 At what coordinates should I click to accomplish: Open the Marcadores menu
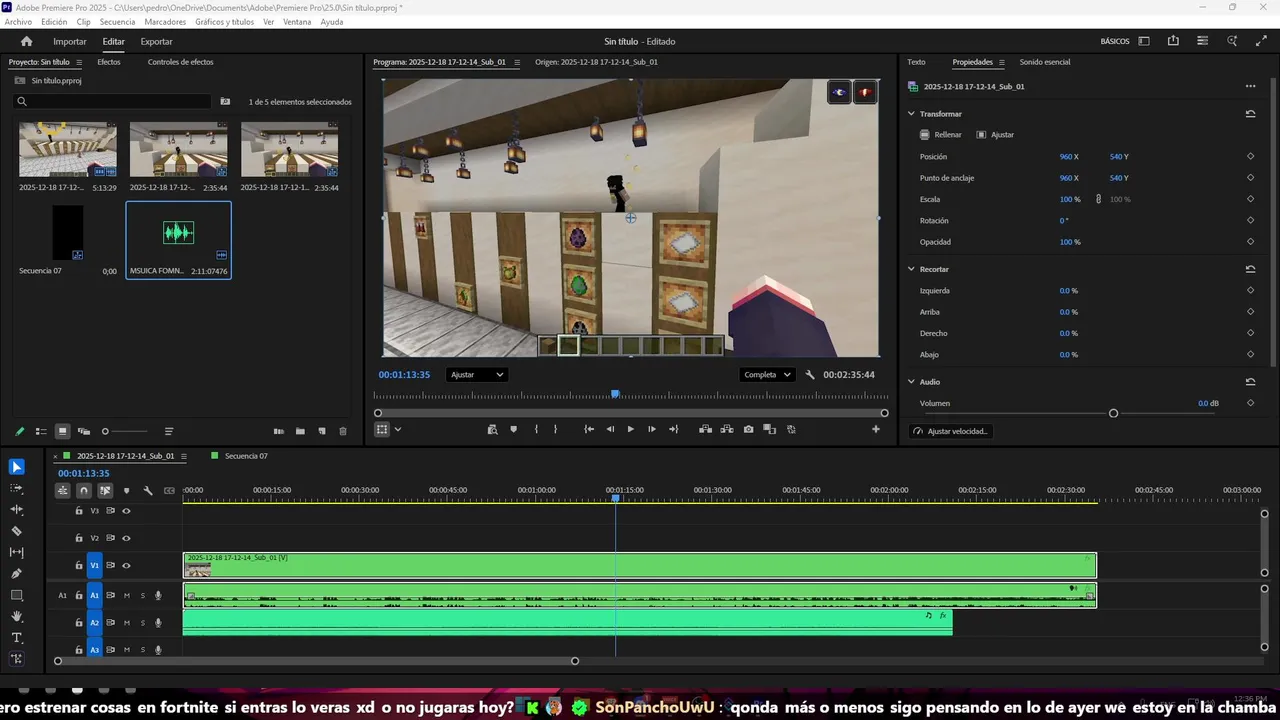pyautogui.click(x=165, y=21)
